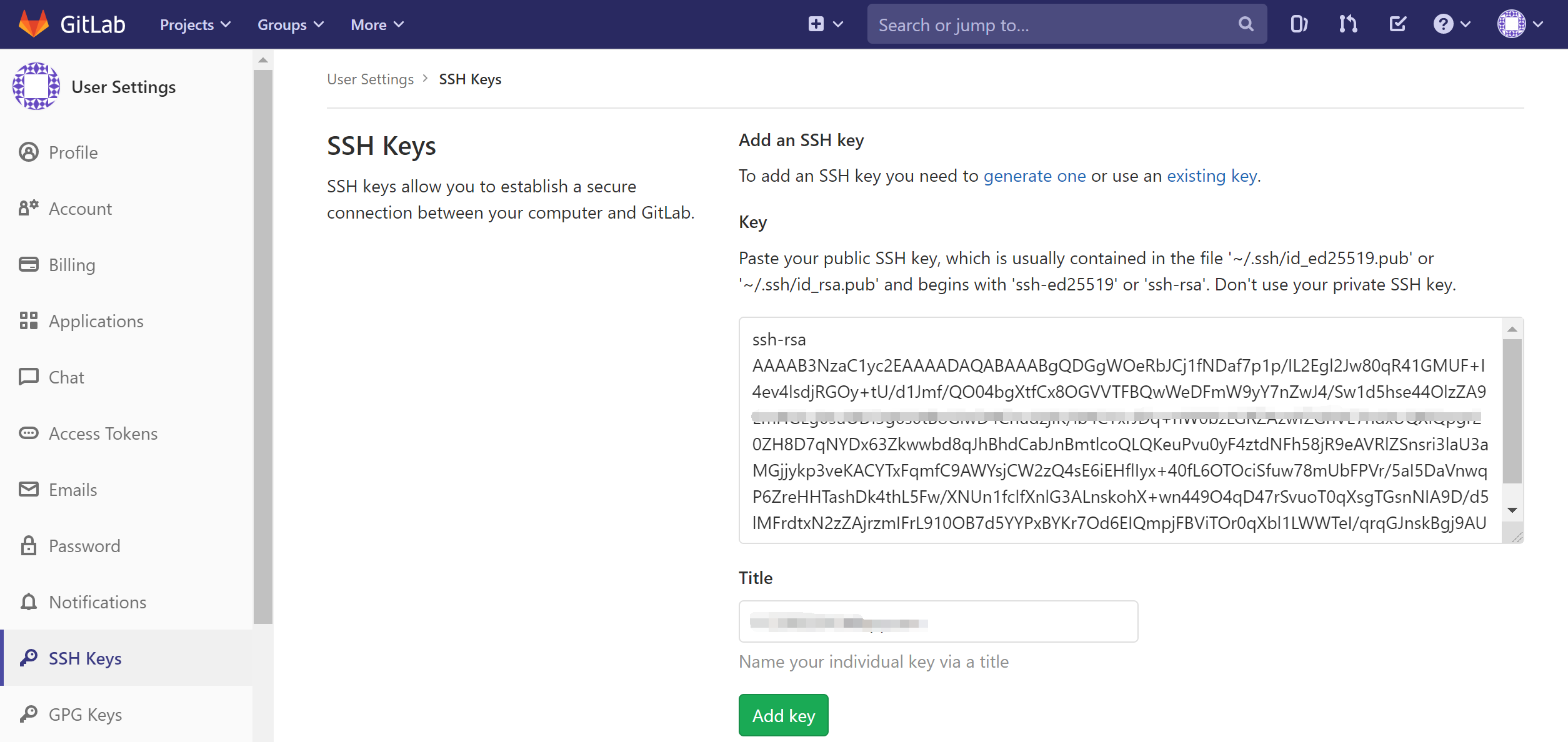
Task: Select the Password lock icon
Action: tap(27, 545)
